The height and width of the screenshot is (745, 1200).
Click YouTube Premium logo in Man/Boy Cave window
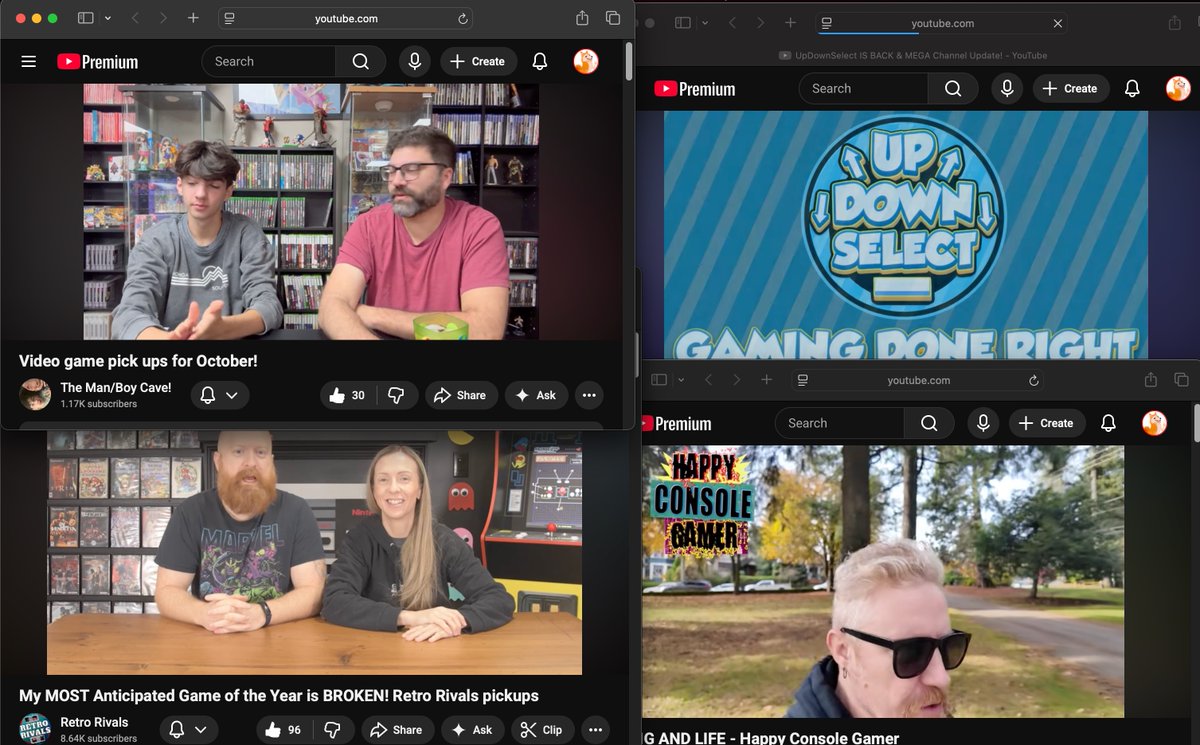click(x=97, y=62)
